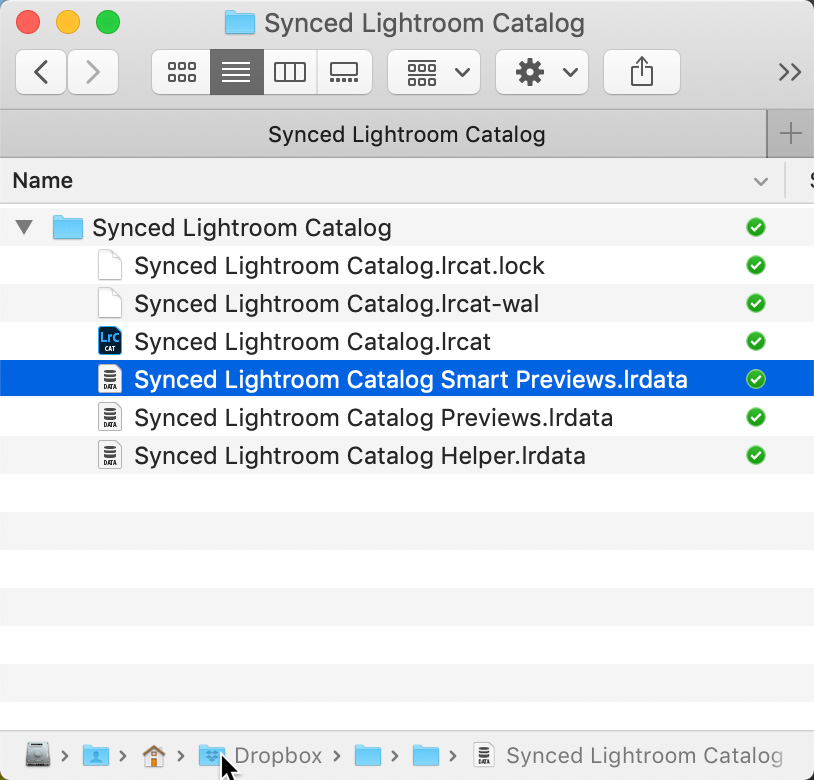Click sync checkmark for Smart Previews.lrdata
The image size is (814, 780).
pyautogui.click(x=756, y=379)
